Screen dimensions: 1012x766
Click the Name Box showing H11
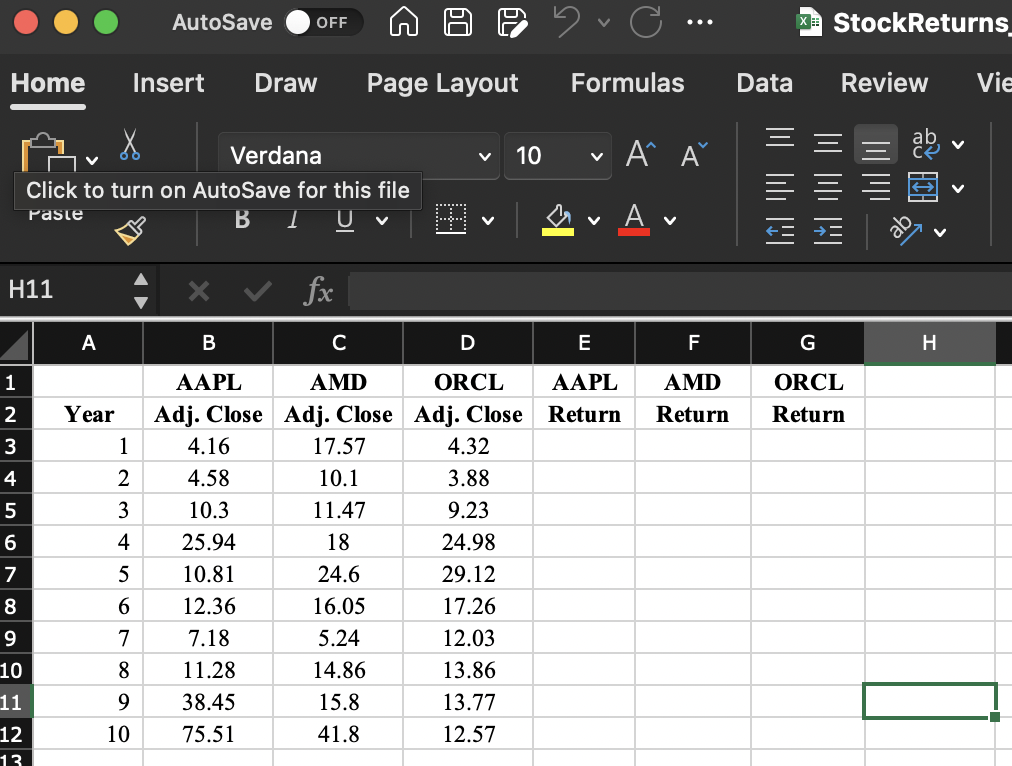point(66,290)
